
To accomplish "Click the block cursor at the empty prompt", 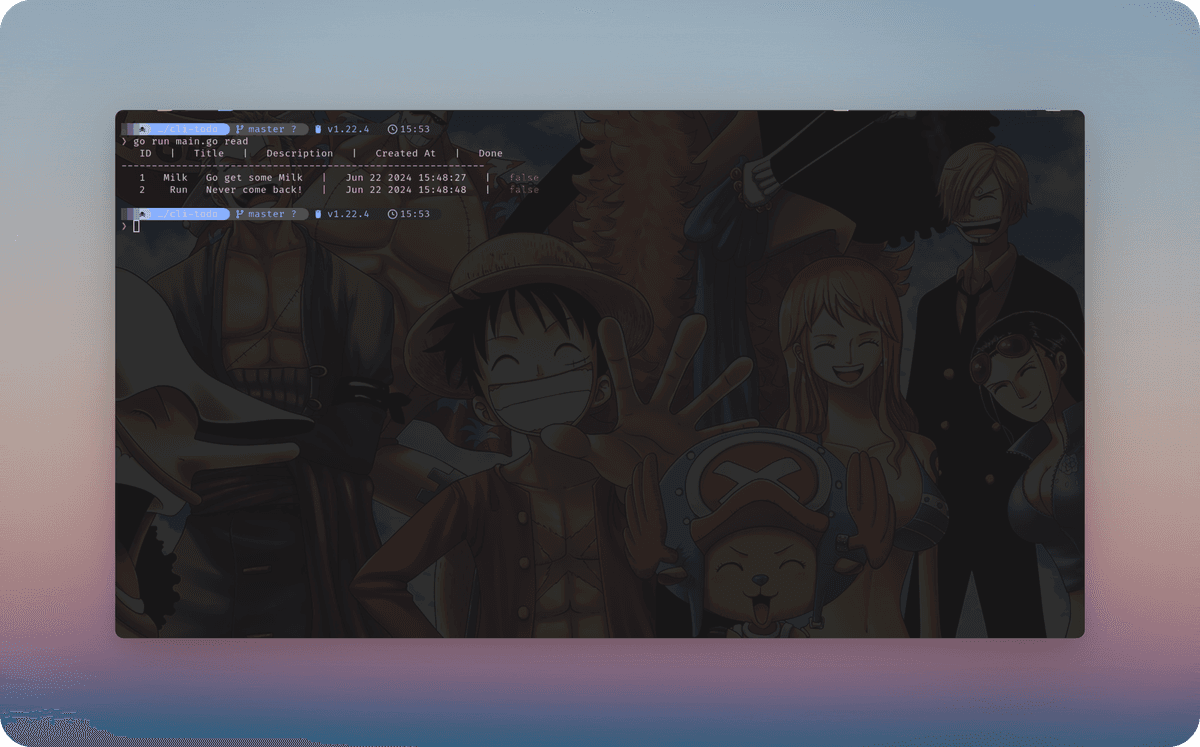I will point(136,226).
